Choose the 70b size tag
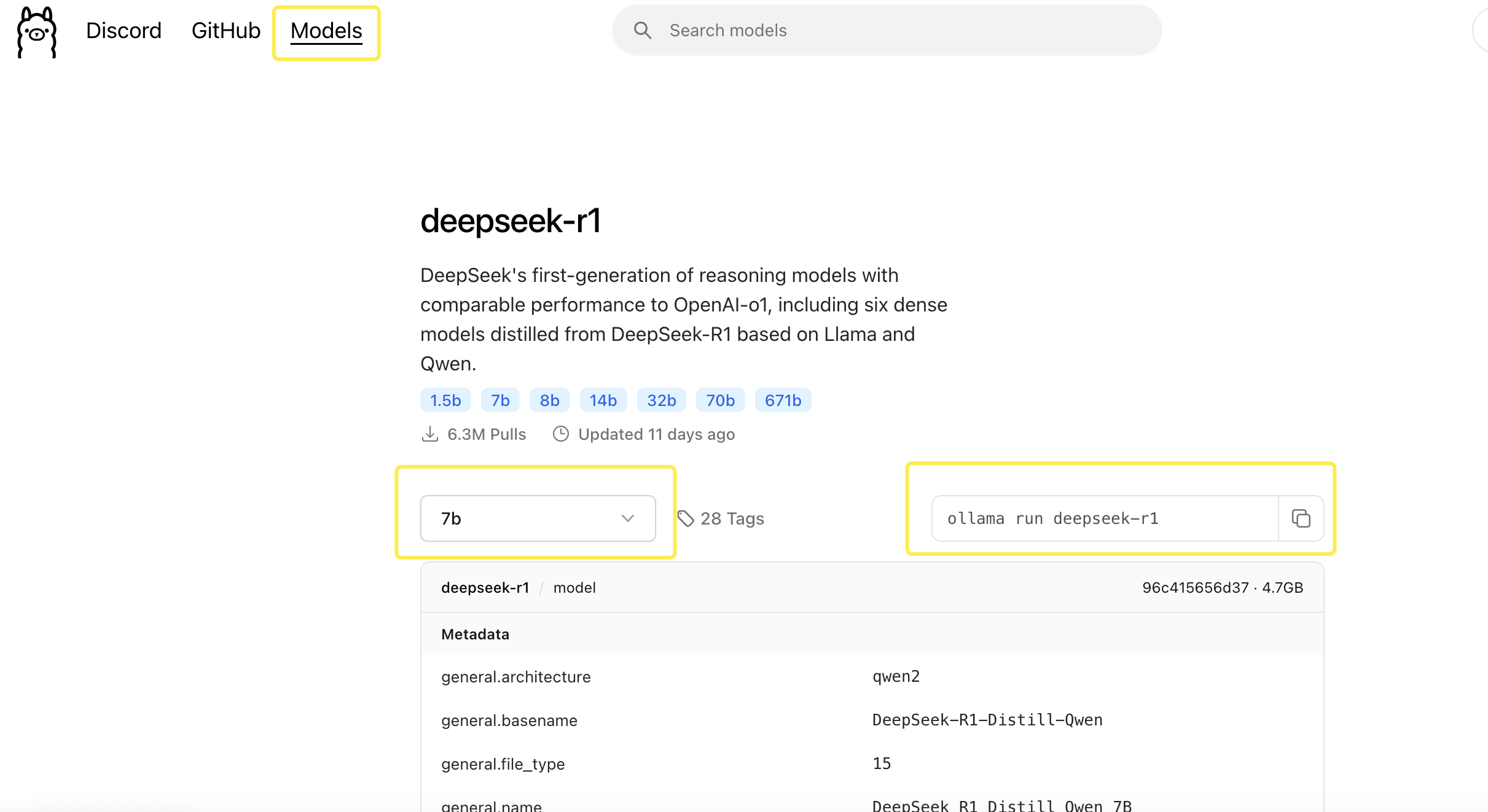Image resolution: width=1488 pixels, height=812 pixels. [720, 400]
